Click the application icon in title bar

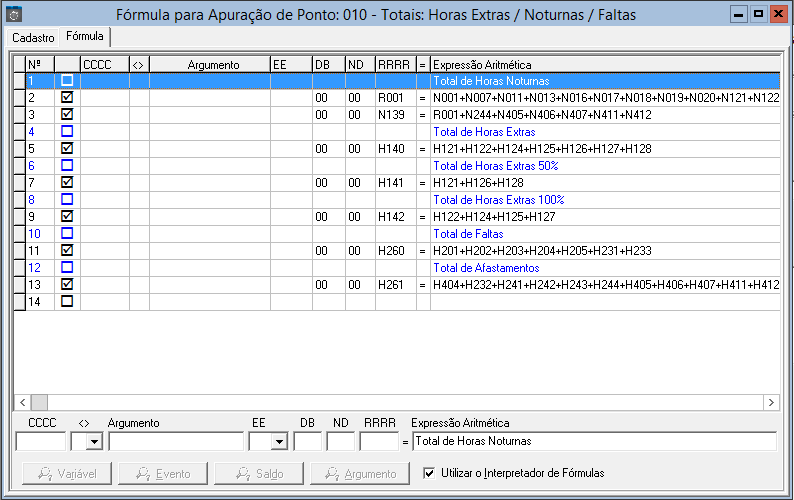tap(14, 15)
